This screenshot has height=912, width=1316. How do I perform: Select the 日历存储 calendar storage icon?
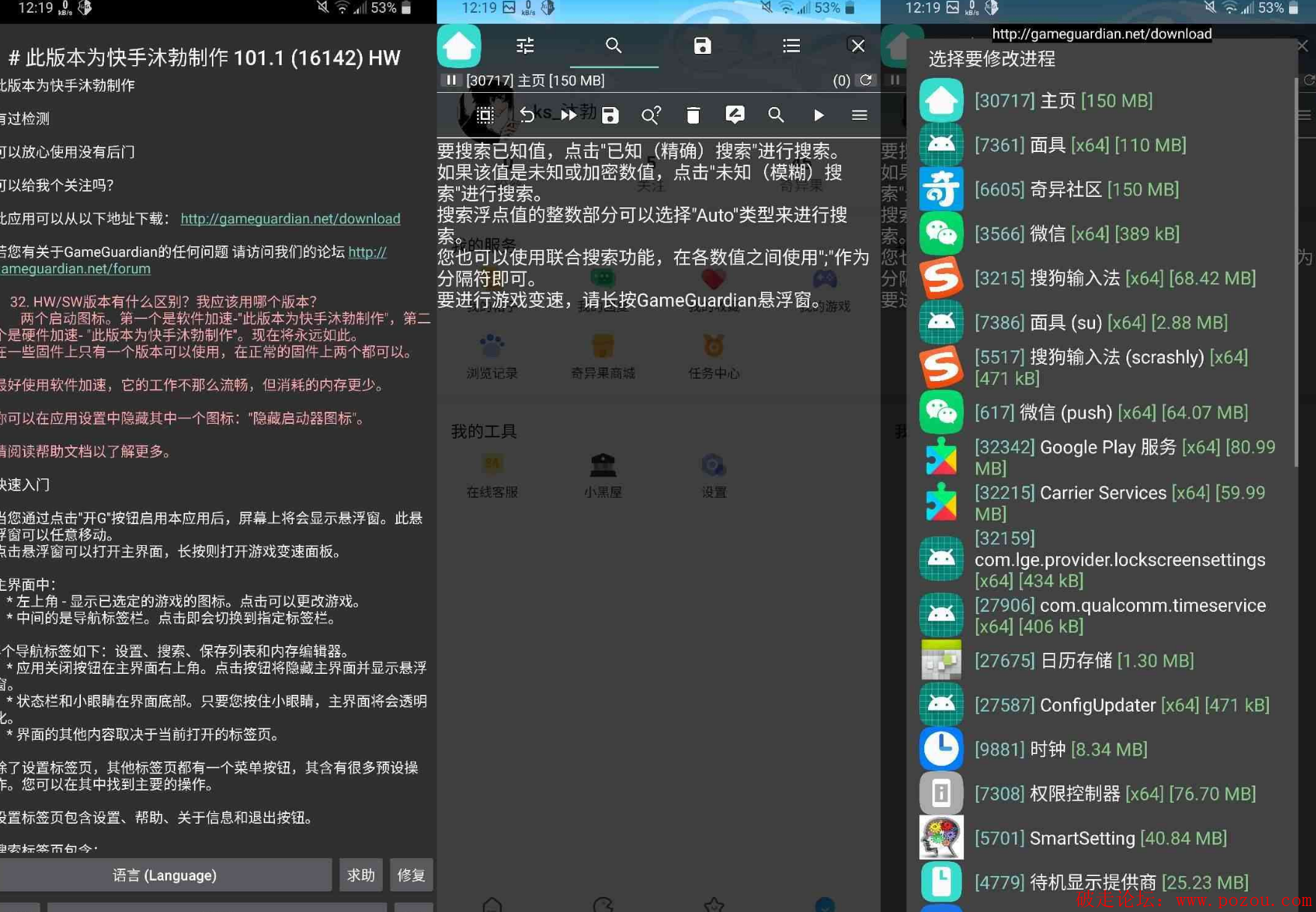pyautogui.click(x=941, y=660)
